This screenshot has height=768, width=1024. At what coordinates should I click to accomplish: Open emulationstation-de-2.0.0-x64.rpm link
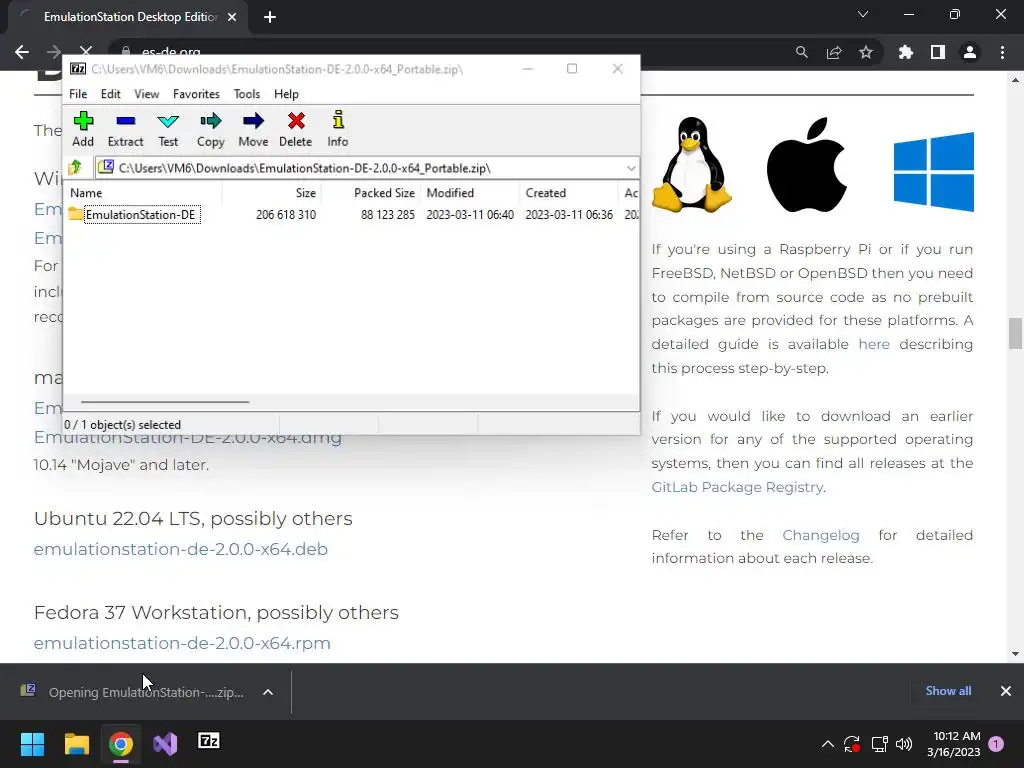182,643
